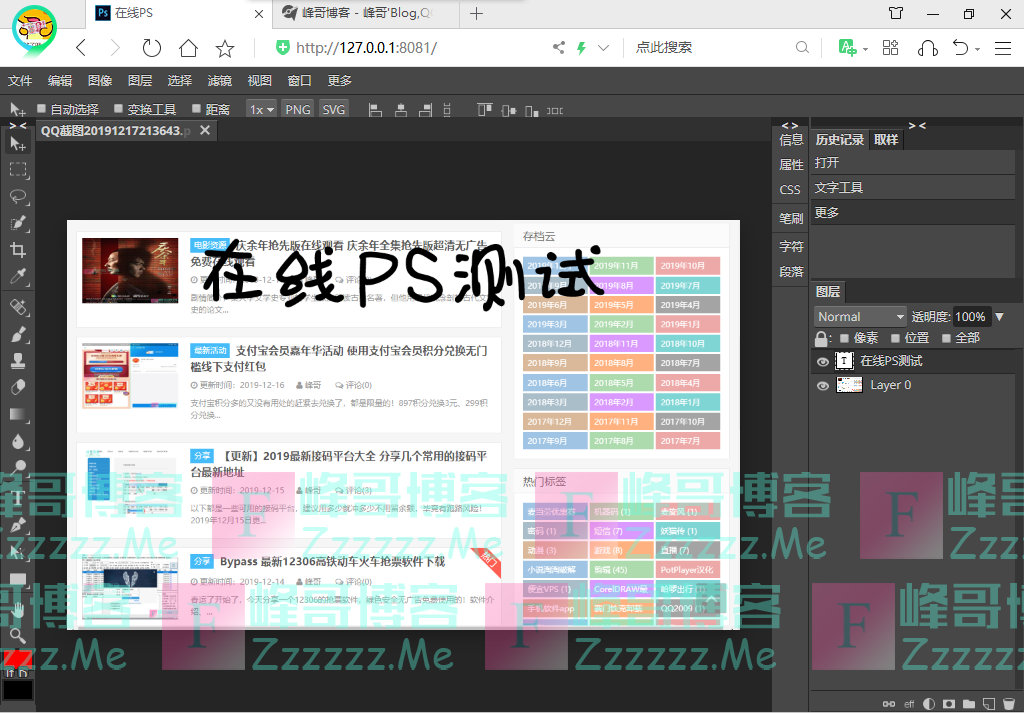This screenshot has width=1024, height=713.
Task: Select the Rectangle Select marquee tool
Action: (x=18, y=170)
